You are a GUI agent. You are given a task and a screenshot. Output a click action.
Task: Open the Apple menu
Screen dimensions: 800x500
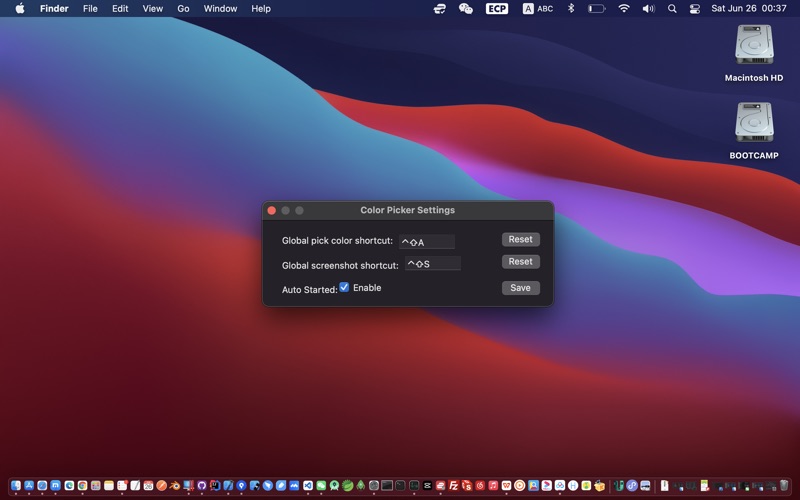[20, 9]
